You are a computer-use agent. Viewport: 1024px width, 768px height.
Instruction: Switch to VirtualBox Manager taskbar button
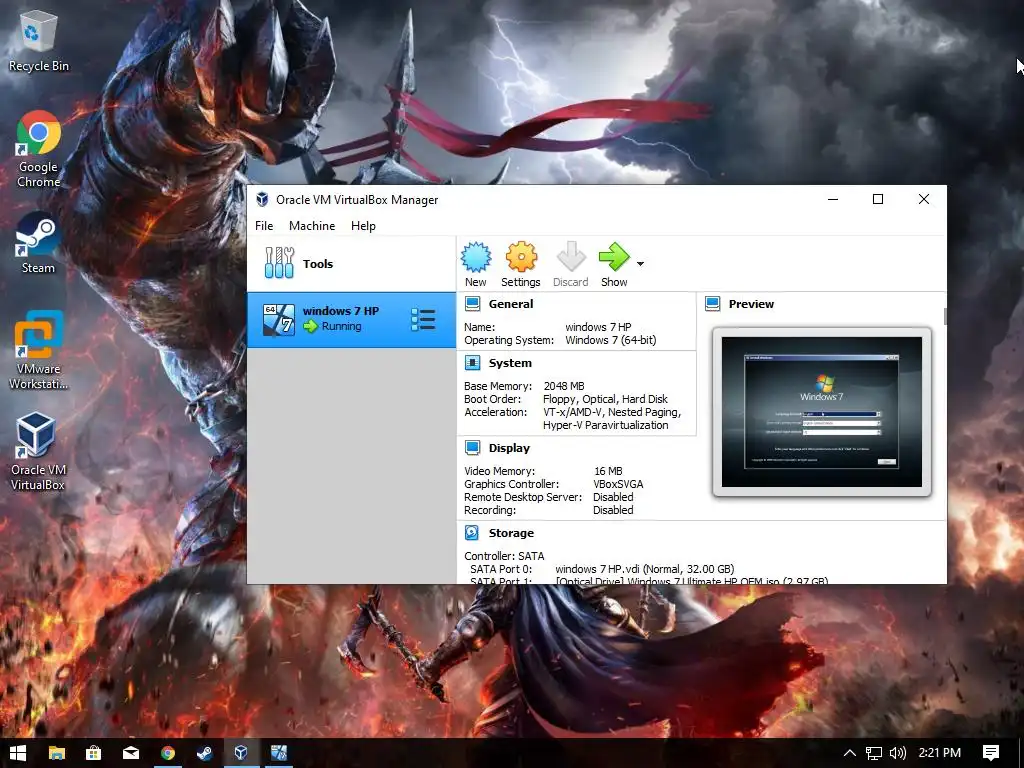pyautogui.click(x=242, y=753)
